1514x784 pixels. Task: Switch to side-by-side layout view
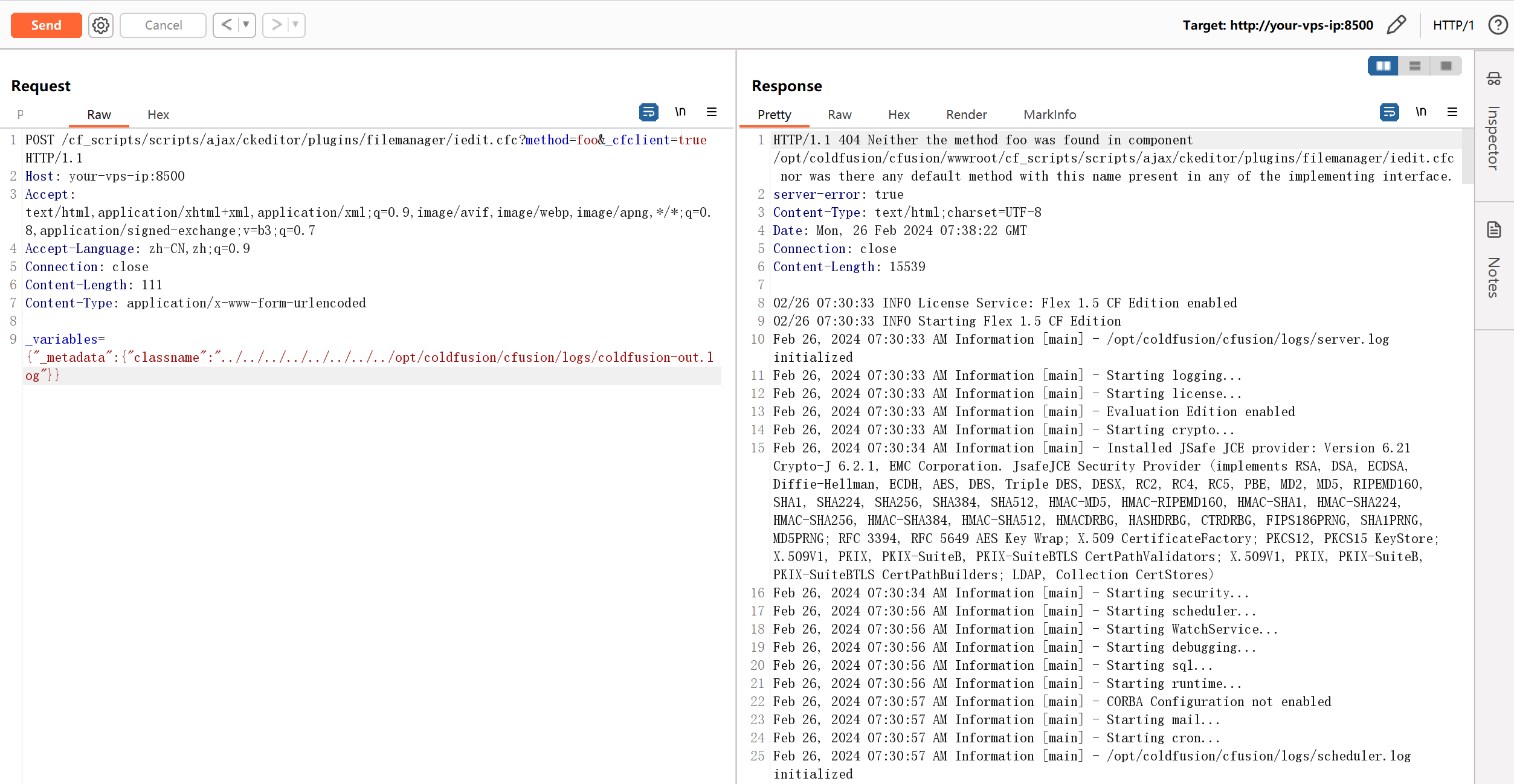1383,66
